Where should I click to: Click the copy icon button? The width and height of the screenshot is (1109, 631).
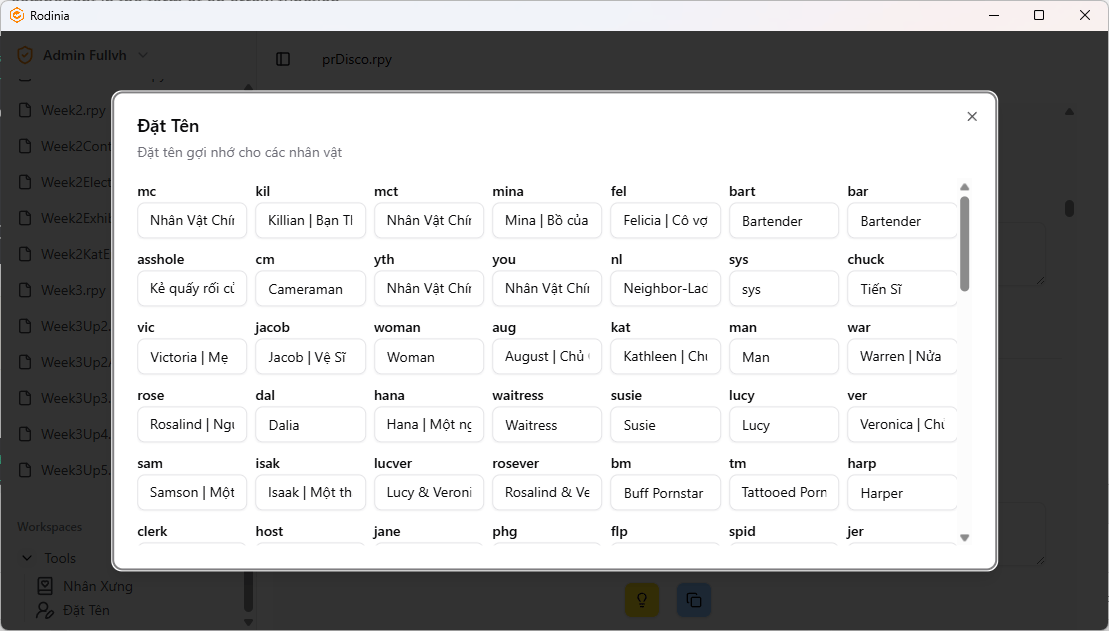coord(694,600)
